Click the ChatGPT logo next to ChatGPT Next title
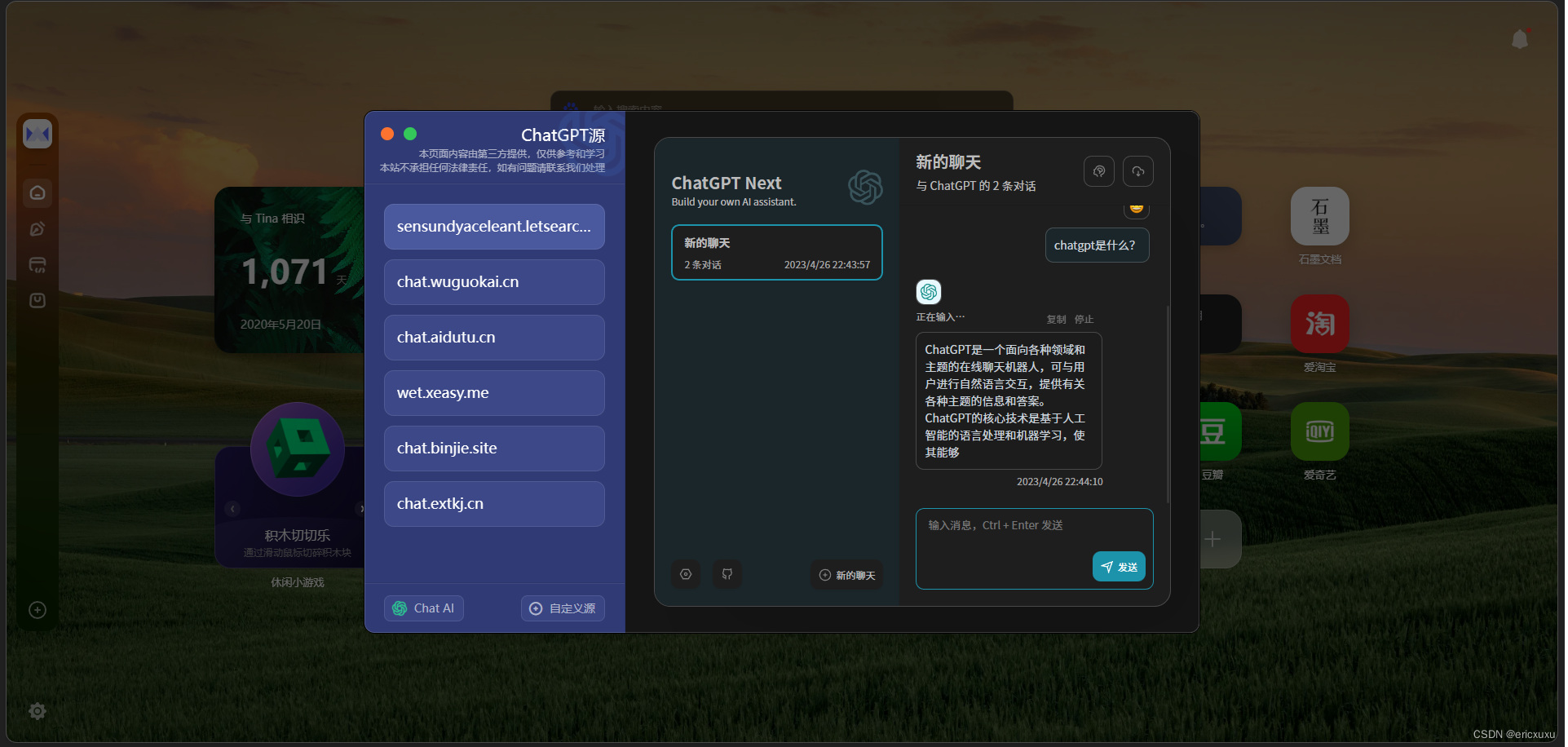This screenshot has height=747, width=1568. coord(865,188)
